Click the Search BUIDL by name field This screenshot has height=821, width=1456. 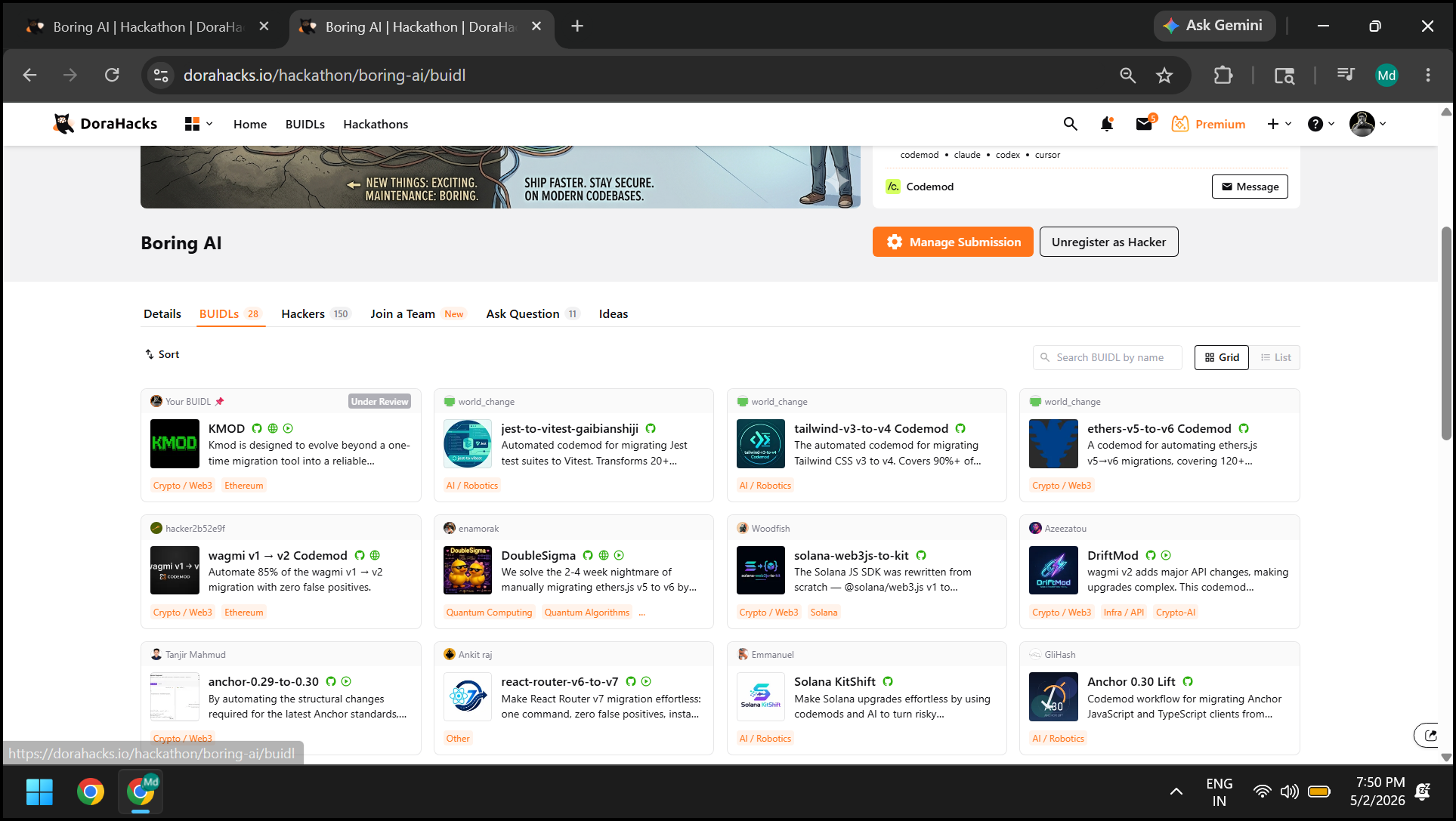[1108, 357]
